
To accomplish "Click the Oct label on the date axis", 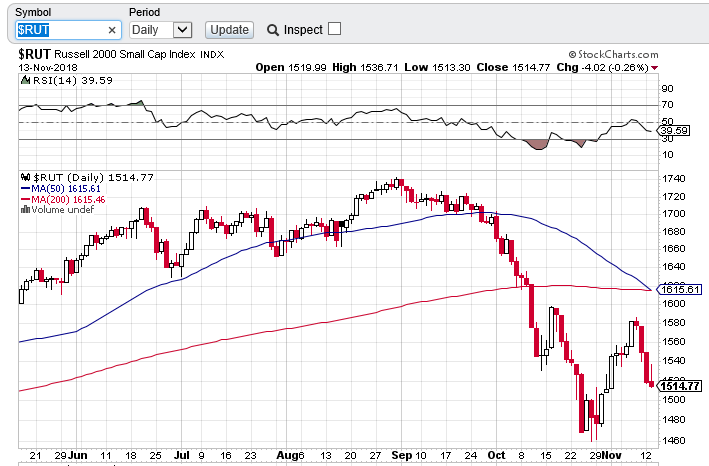I will [x=496, y=455].
